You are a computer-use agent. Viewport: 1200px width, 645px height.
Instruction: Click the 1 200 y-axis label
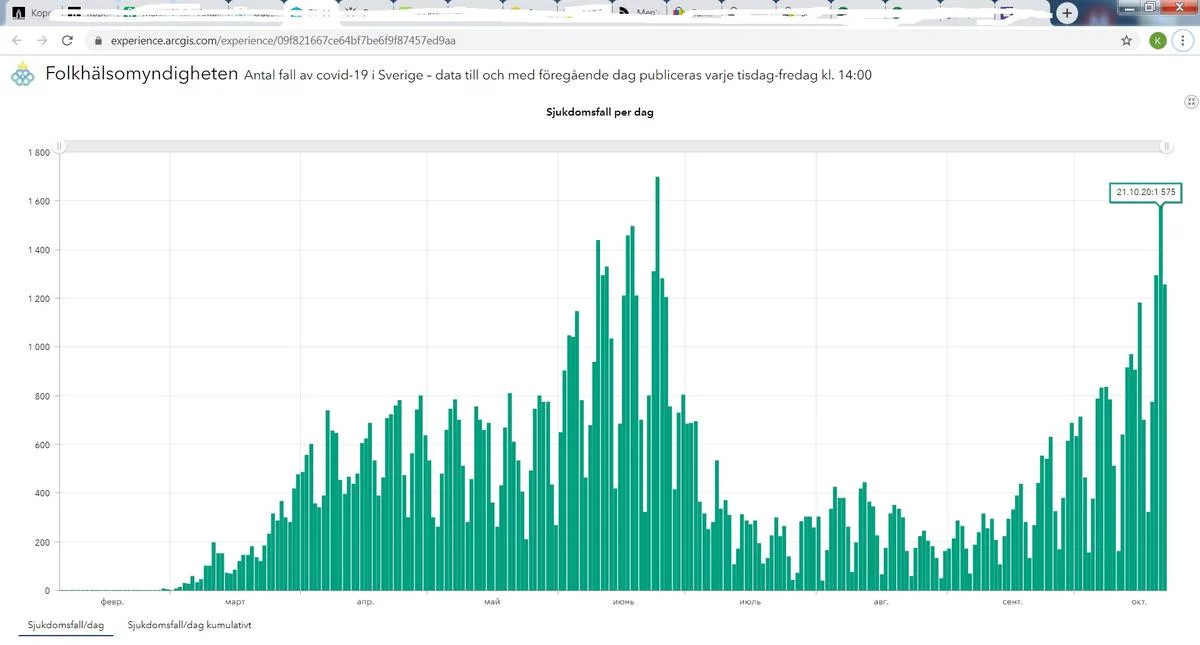click(x=38, y=299)
